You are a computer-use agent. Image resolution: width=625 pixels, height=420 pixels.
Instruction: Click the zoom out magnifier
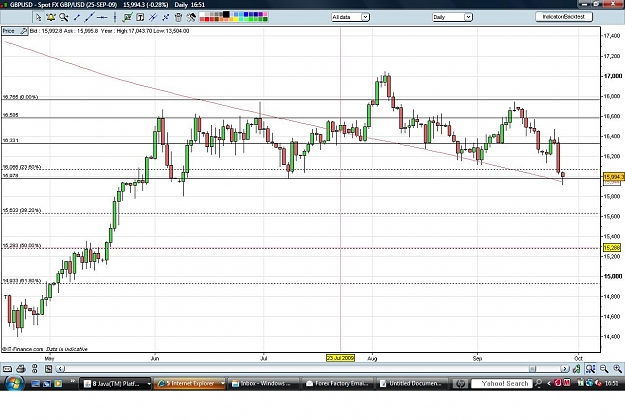[604, 369]
